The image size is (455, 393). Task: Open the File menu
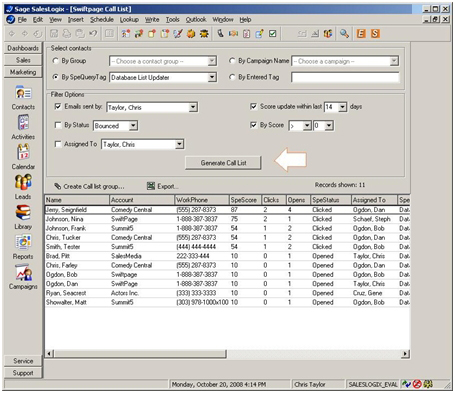point(22,20)
